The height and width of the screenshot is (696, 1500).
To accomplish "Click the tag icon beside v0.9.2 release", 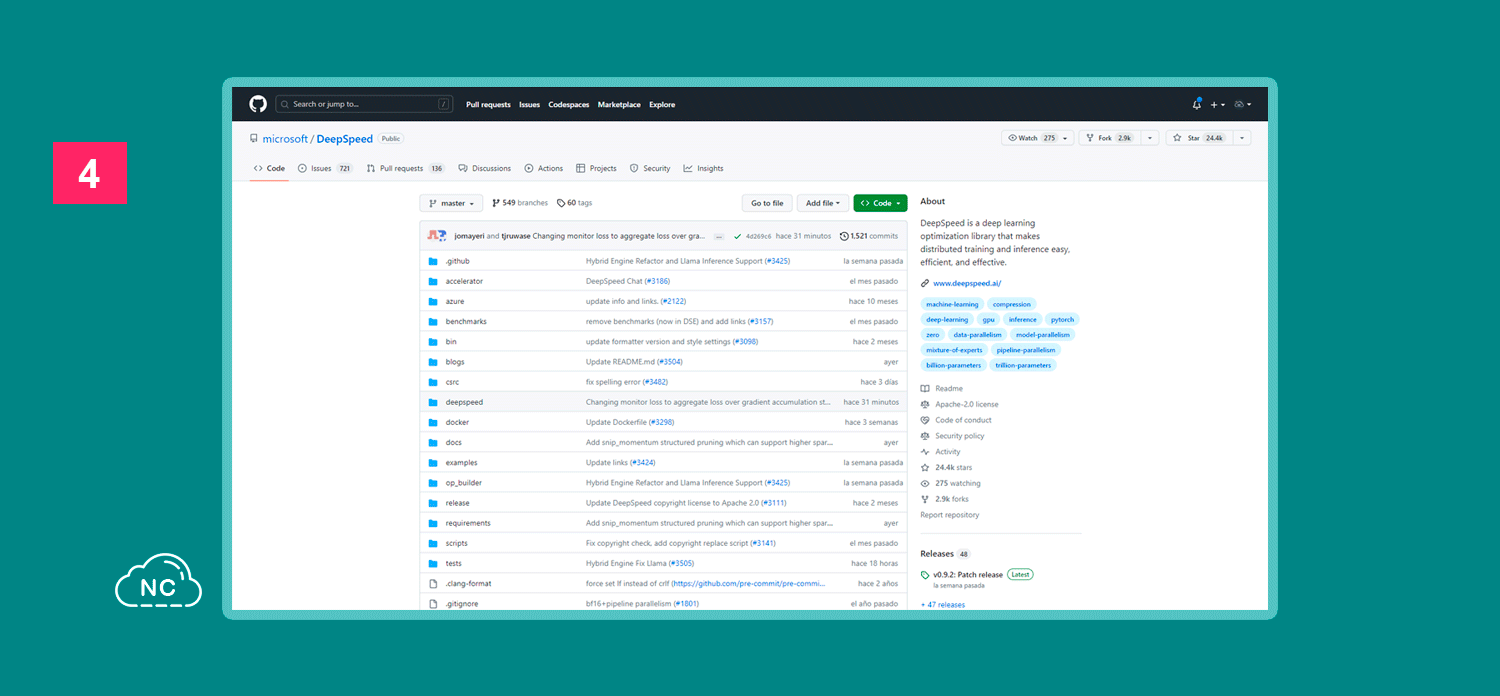I will [925, 575].
